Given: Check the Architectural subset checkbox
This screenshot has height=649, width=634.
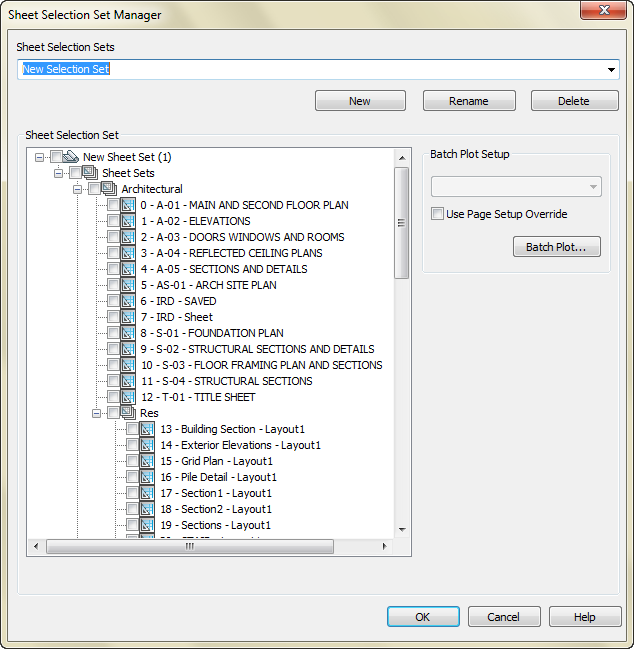Looking at the screenshot, I should tap(94, 189).
